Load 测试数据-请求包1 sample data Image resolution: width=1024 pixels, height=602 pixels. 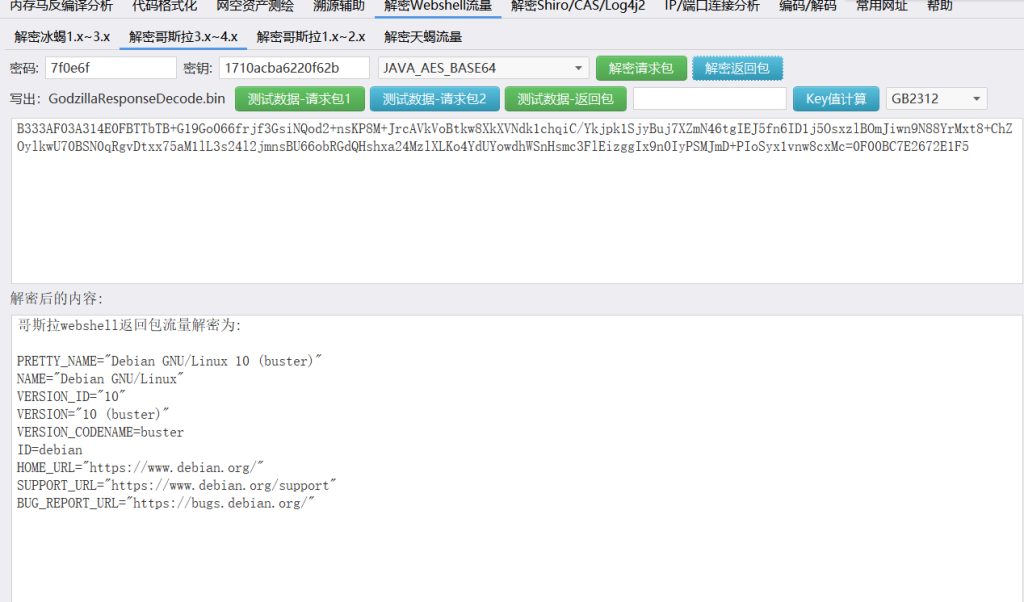pos(299,99)
